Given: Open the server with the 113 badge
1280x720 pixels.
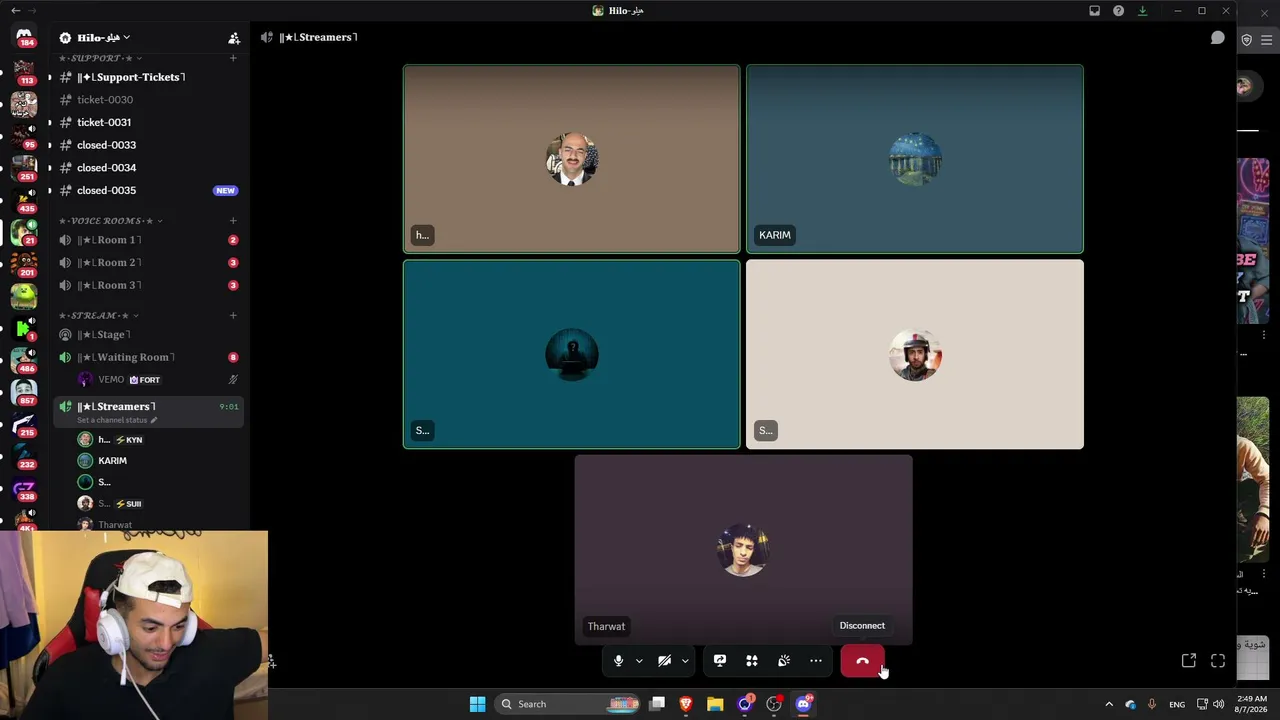Looking at the screenshot, I should click(24, 70).
